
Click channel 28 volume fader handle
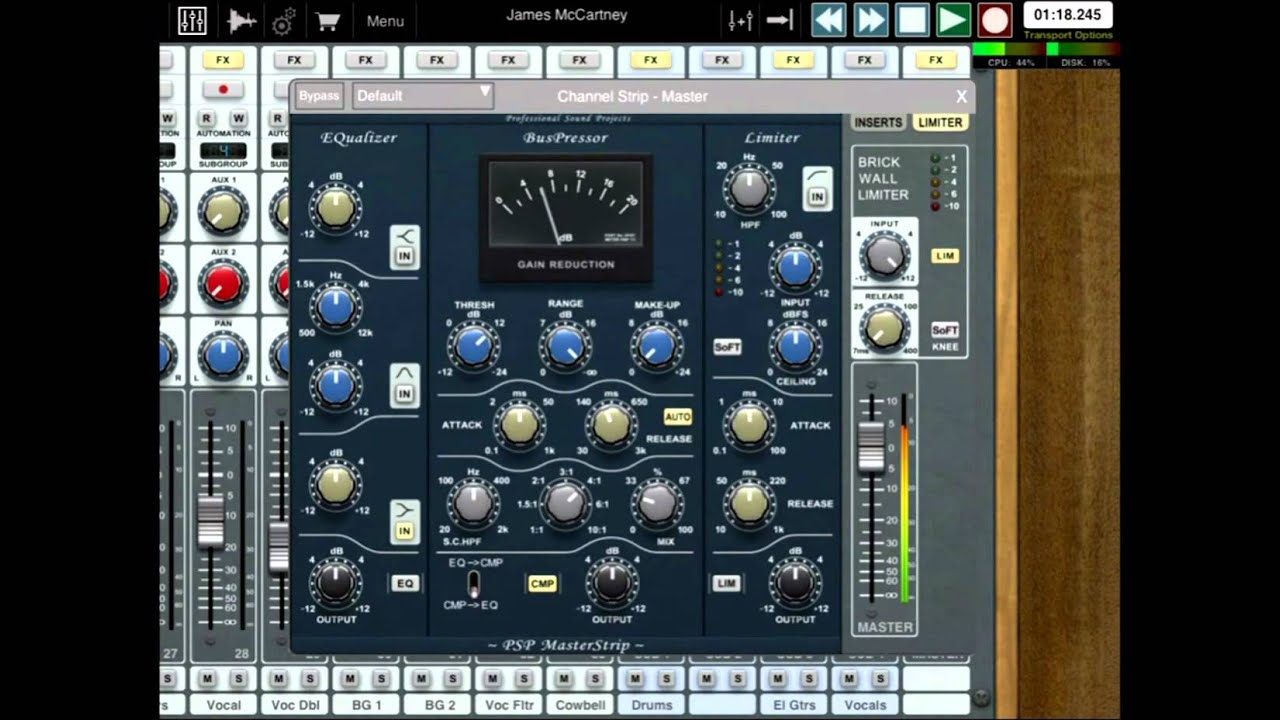tap(210, 521)
